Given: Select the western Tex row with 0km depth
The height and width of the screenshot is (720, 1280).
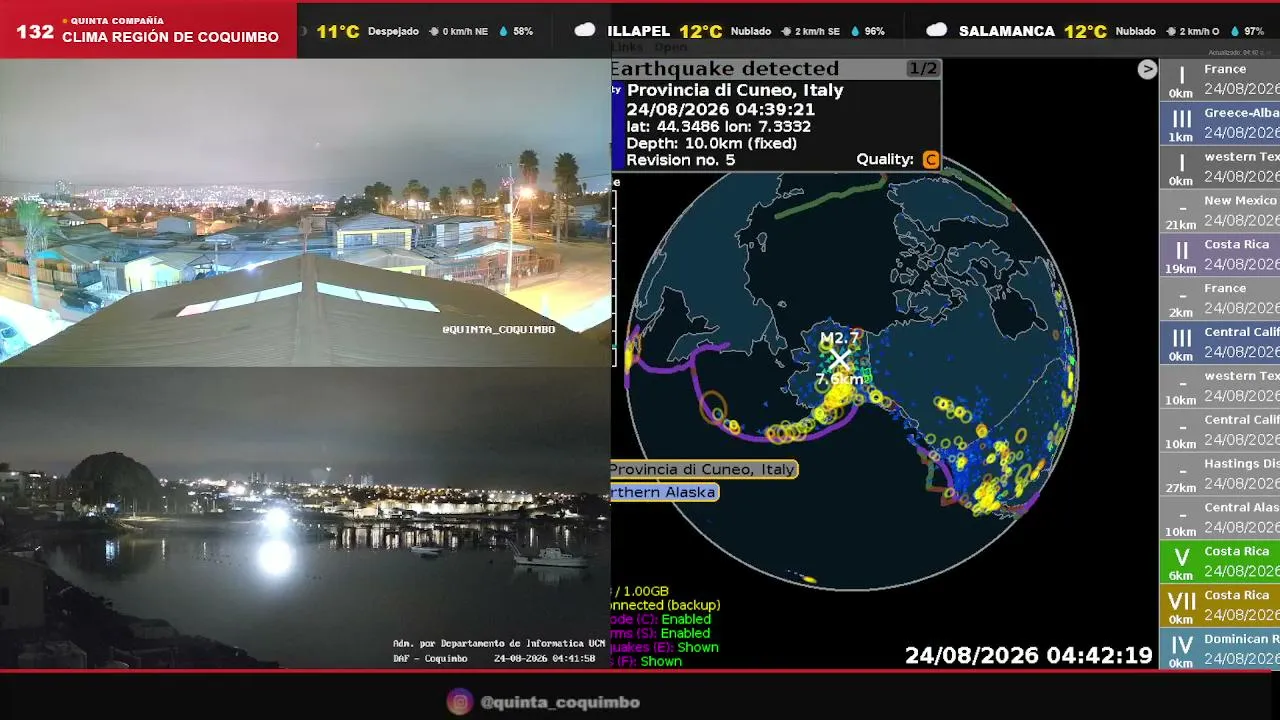Looking at the screenshot, I should click(1220, 168).
